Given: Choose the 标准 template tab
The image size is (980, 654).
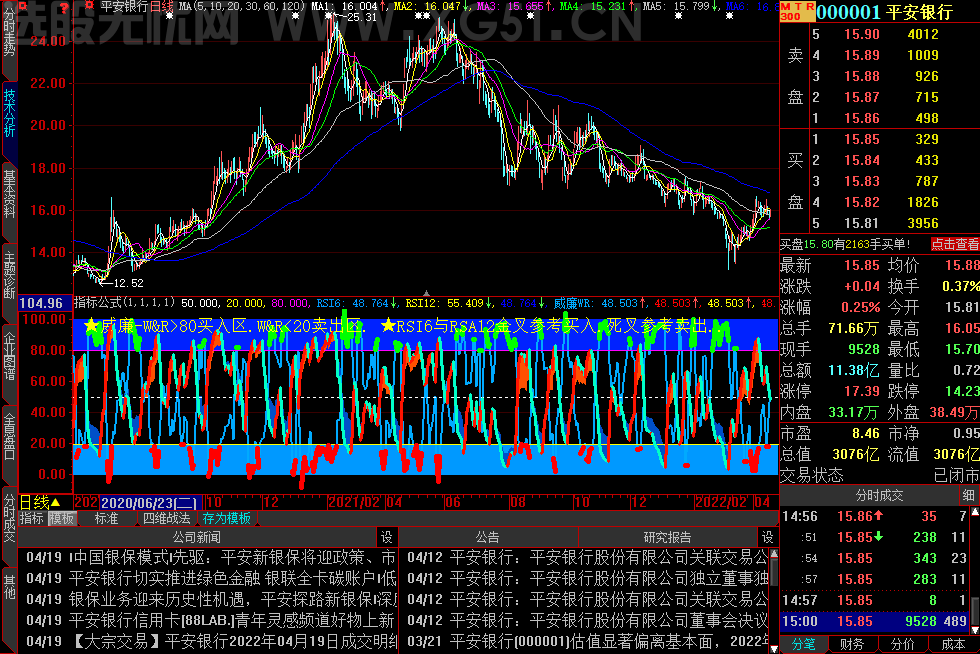Looking at the screenshot, I should [106, 518].
